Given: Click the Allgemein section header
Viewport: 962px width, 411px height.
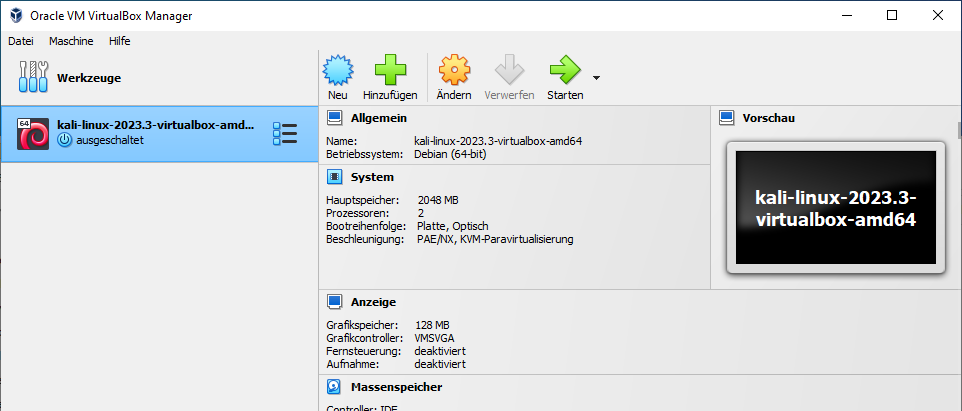Looking at the screenshot, I should pos(378,118).
